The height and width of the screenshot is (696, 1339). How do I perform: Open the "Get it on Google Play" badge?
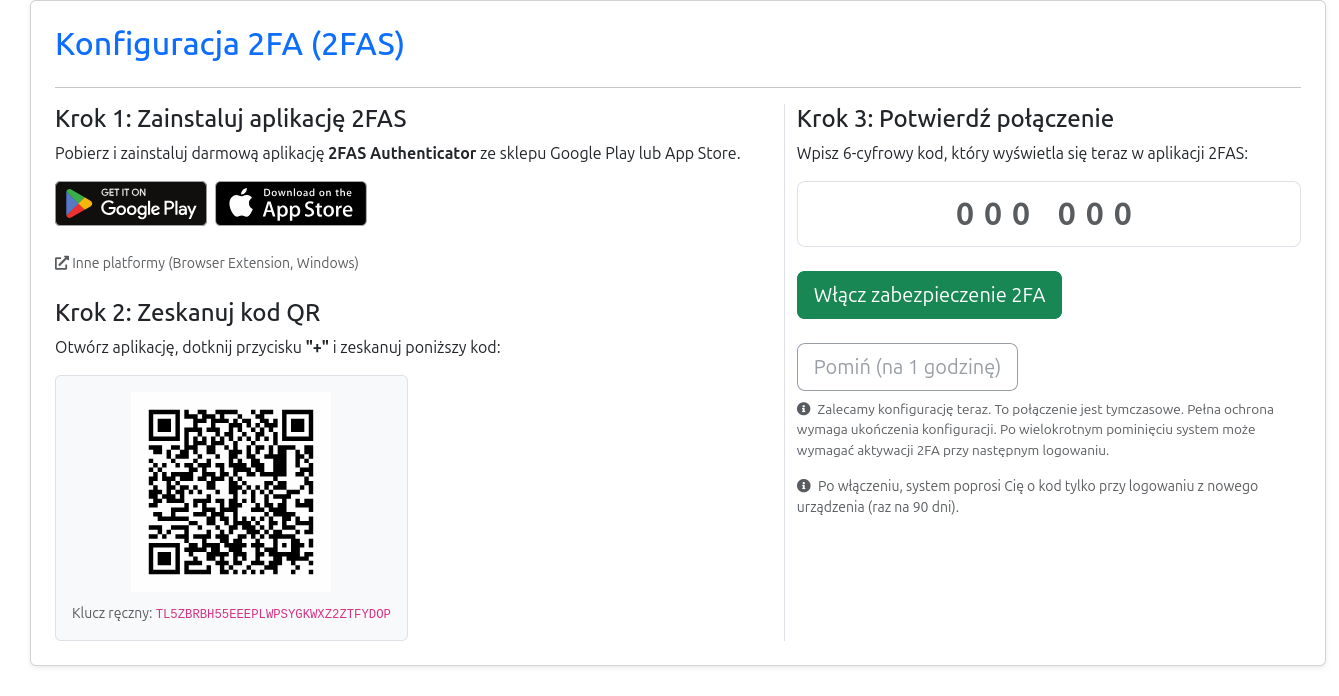tap(131, 204)
